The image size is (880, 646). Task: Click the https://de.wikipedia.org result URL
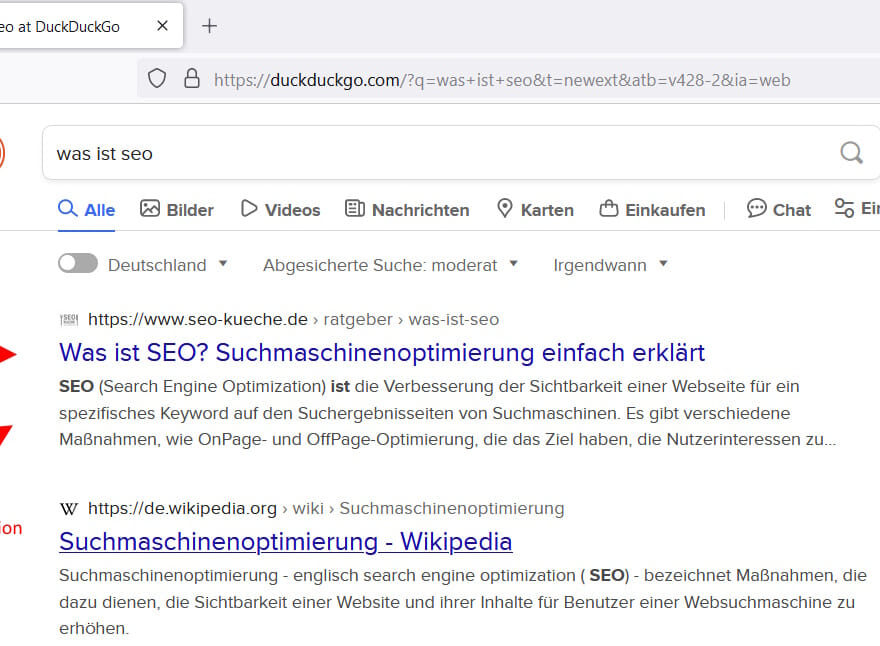point(182,508)
